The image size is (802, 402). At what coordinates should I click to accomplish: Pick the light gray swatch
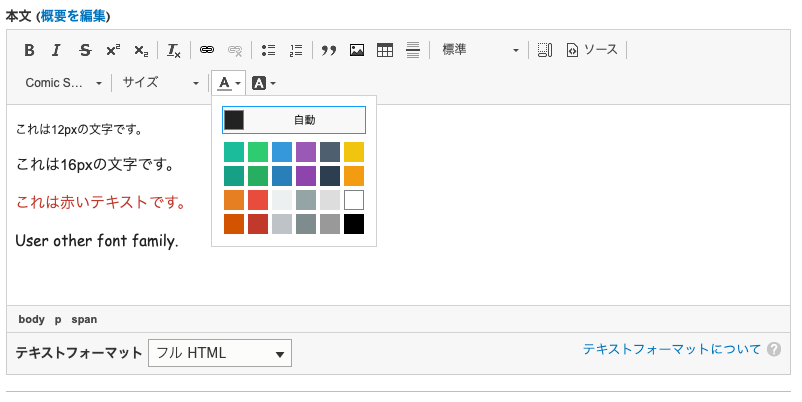[330, 200]
